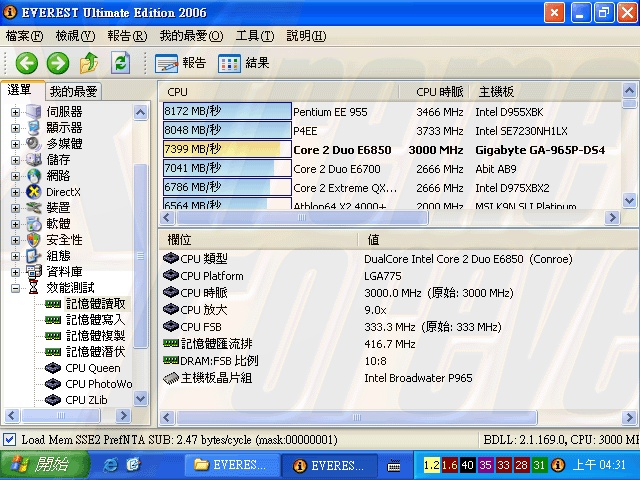
Task: Select 記憶體寫入 memory write benchmark
Action: [x=94, y=320]
